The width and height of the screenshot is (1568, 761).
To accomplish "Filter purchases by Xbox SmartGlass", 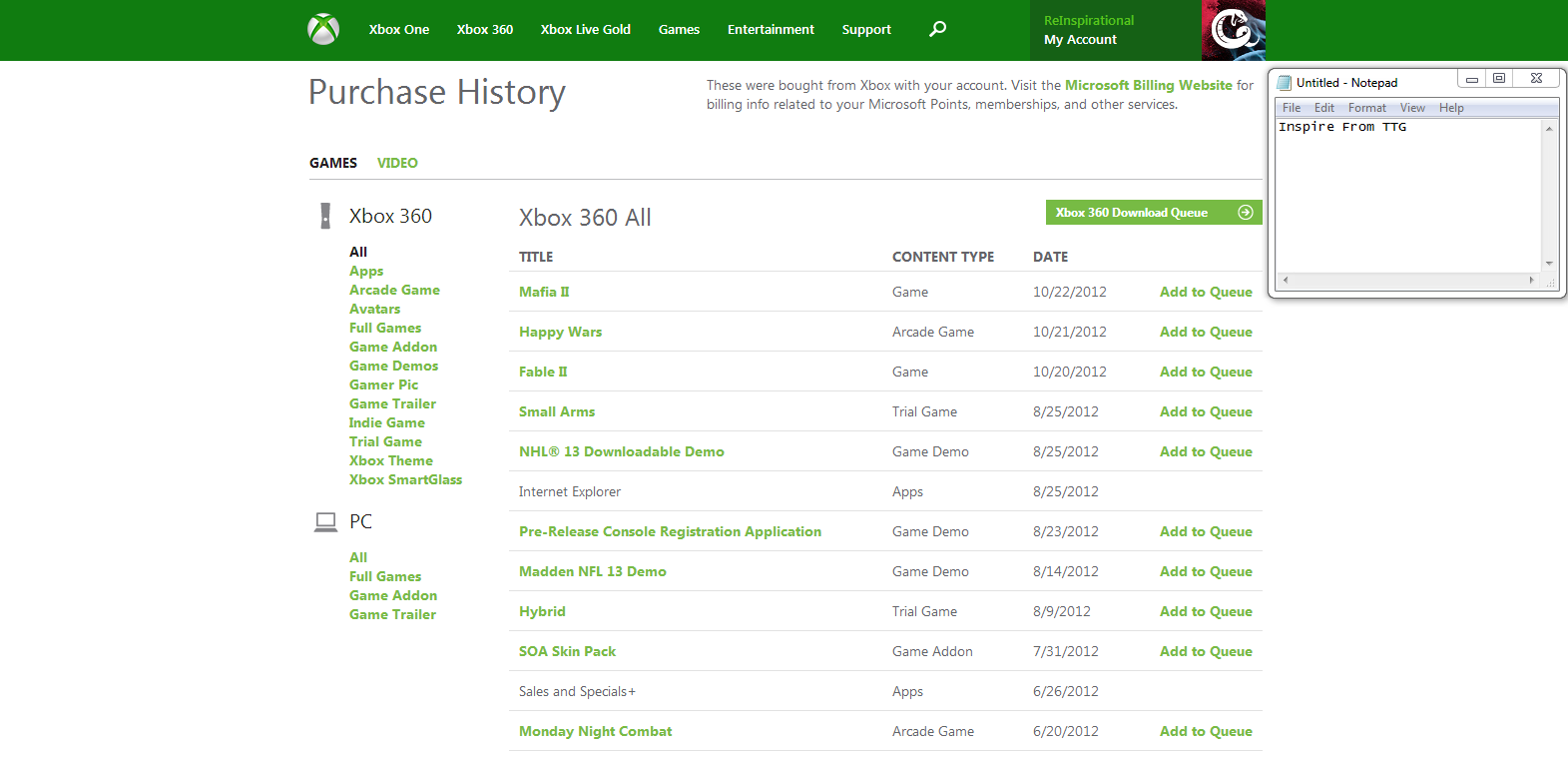I will coord(405,479).
